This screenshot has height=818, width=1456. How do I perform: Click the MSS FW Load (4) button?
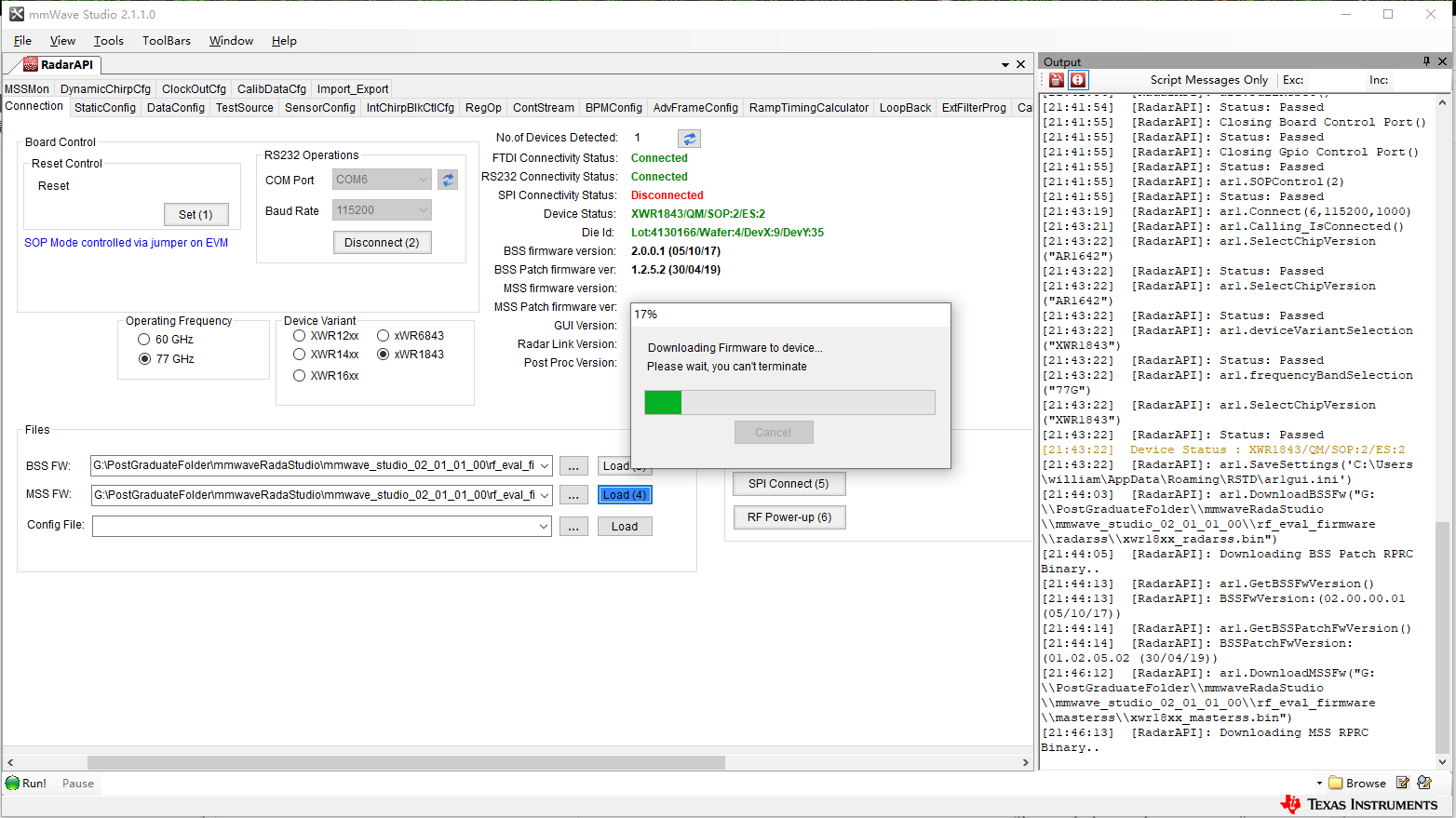[625, 495]
